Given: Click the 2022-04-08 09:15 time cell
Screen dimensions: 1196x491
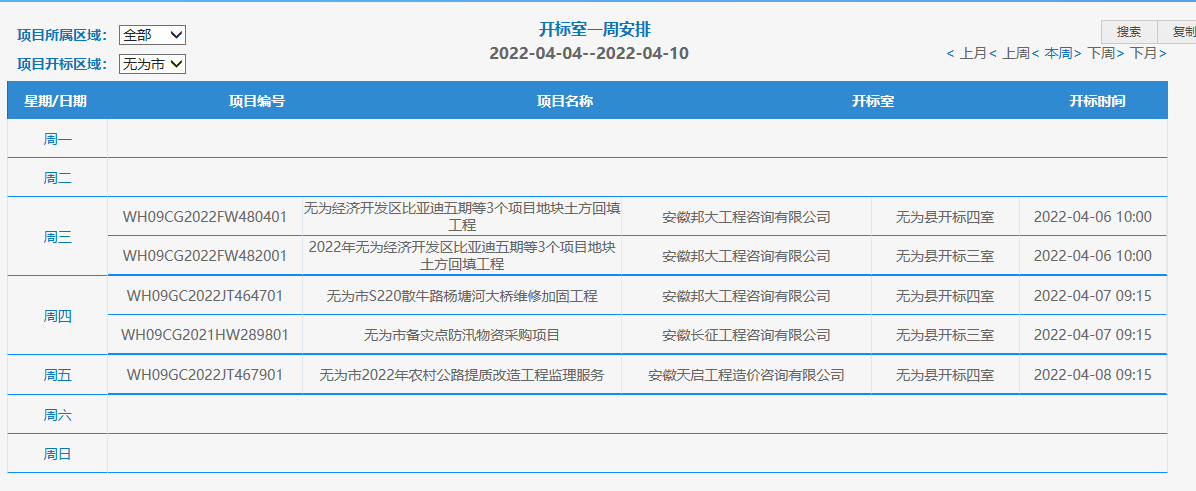Looking at the screenshot, I should click(1092, 375).
